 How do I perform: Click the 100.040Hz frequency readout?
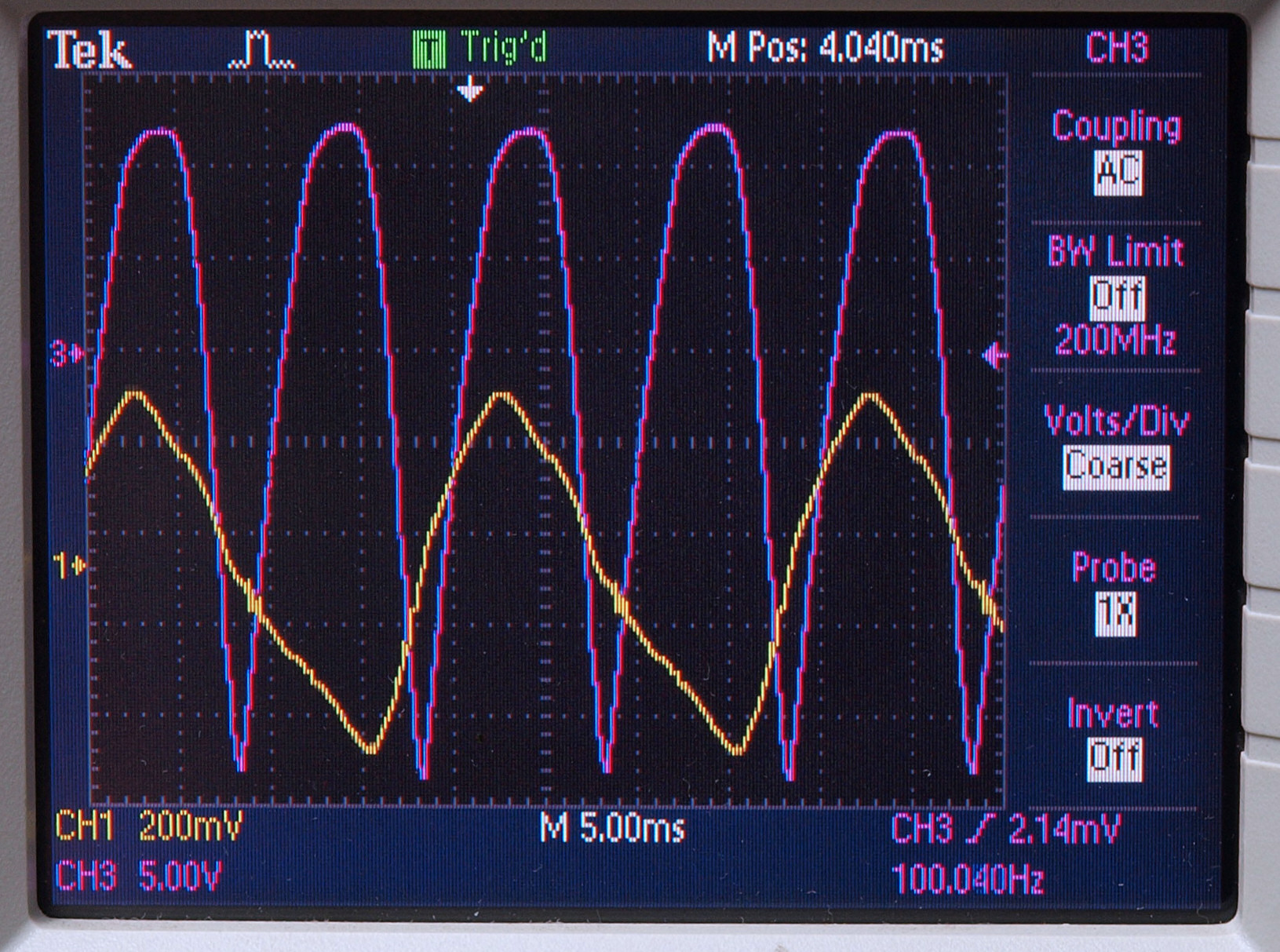pyautogui.click(x=967, y=878)
